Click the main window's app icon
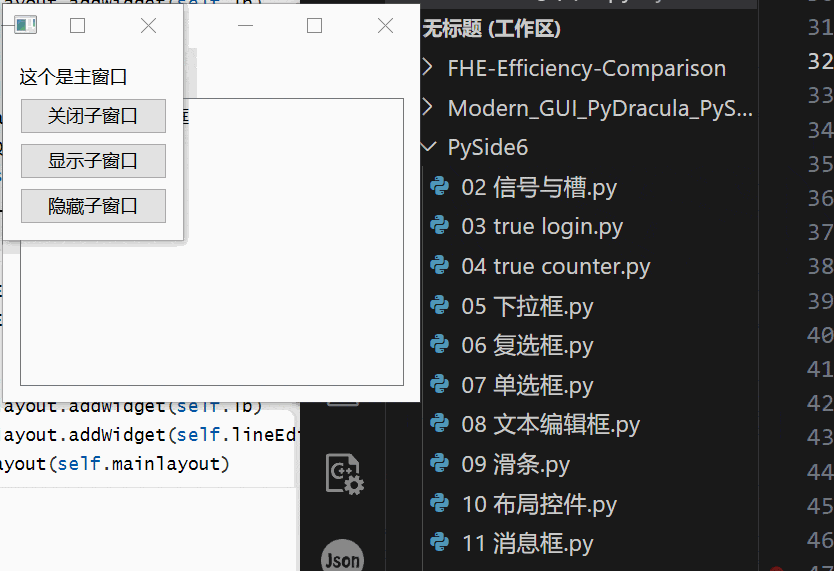Image resolution: width=834 pixels, height=571 pixels. click(x=25, y=26)
